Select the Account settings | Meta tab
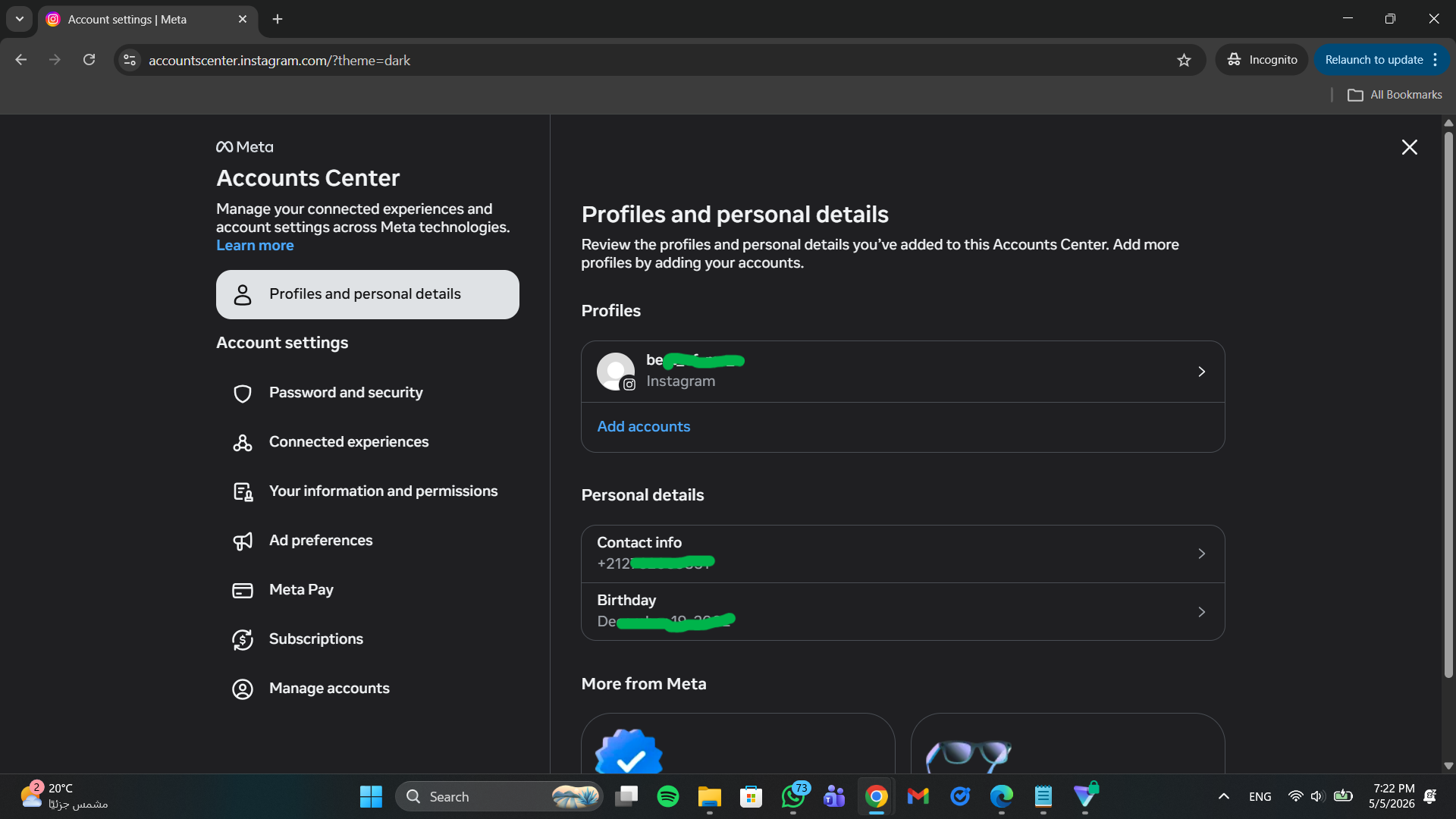This screenshot has width=1456, height=819. [148, 20]
